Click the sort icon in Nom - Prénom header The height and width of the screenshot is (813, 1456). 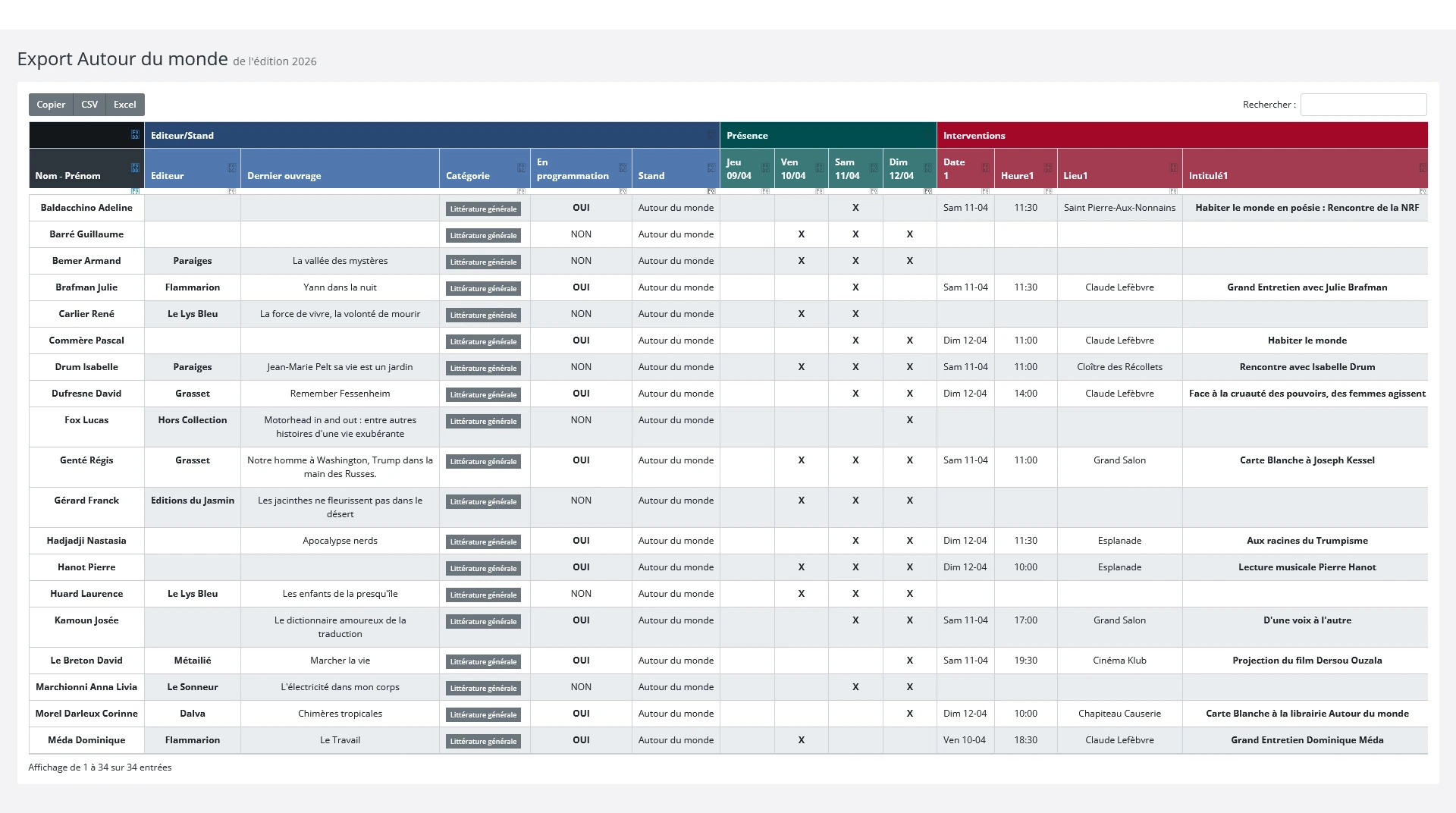pyautogui.click(x=135, y=168)
